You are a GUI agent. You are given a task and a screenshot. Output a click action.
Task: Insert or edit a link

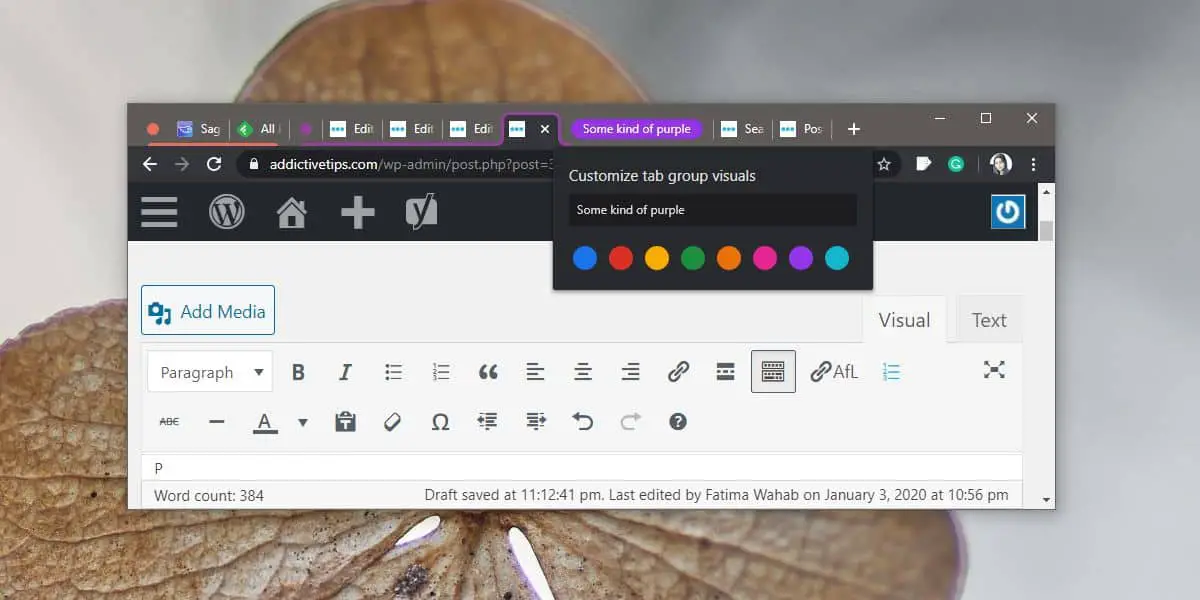[x=678, y=372]
